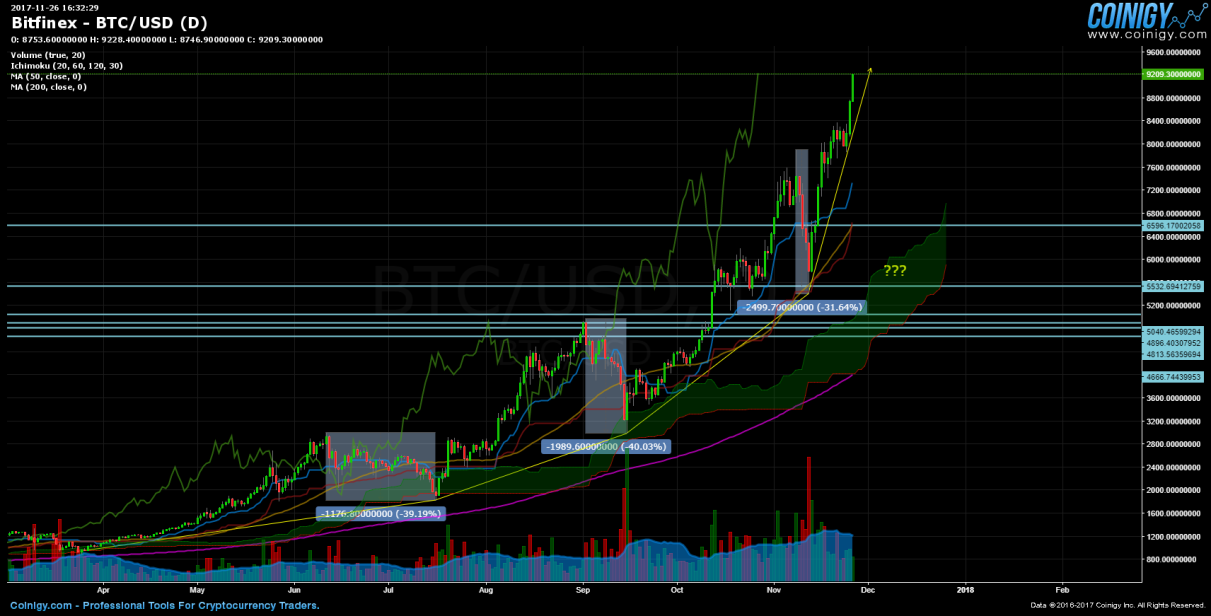Click the OHLC values line beneath the title
Image resolution: width=1211 pixels, height=616 pixels.
(167, 40)
